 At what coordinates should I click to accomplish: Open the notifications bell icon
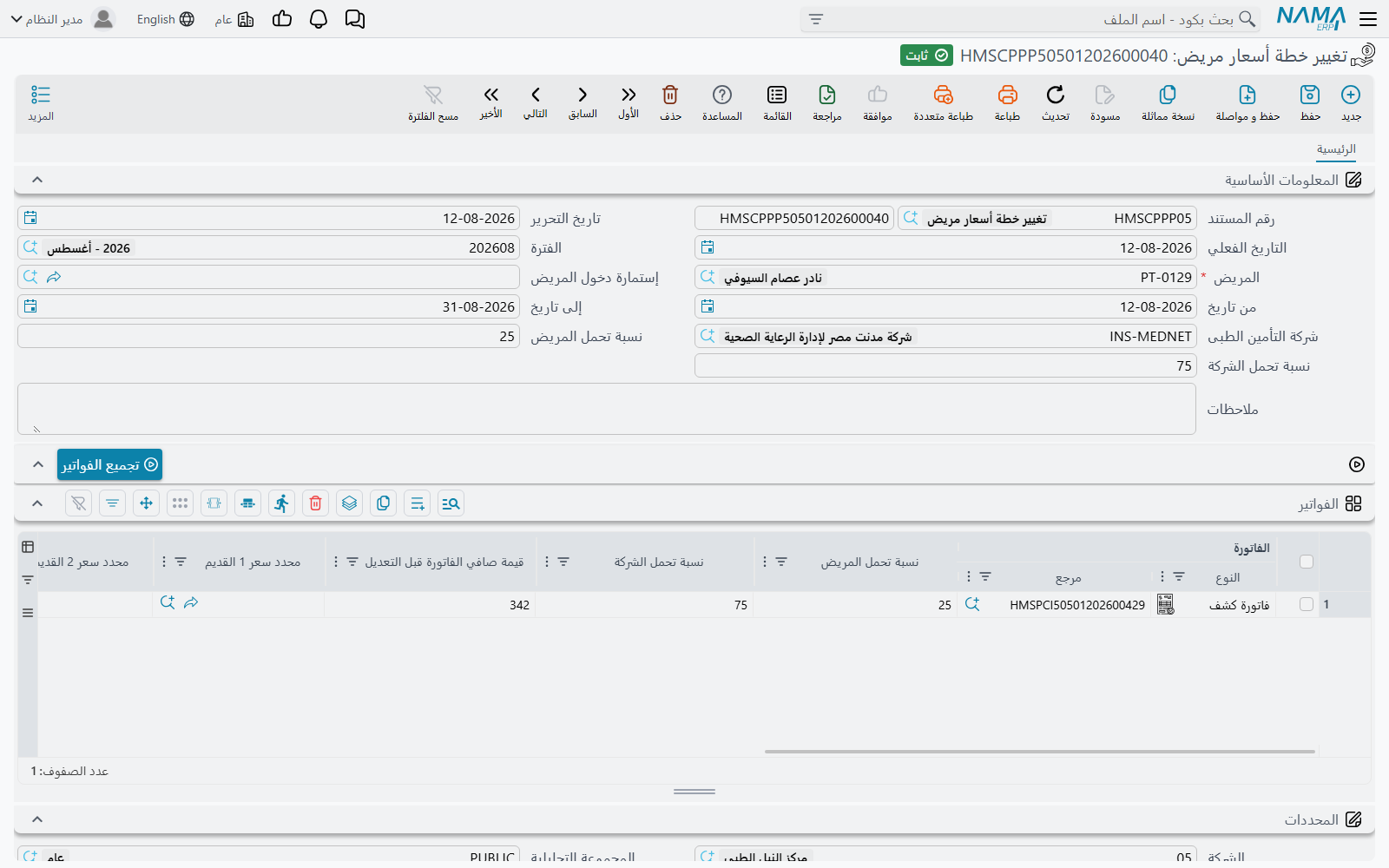click(x=319, y=19)
